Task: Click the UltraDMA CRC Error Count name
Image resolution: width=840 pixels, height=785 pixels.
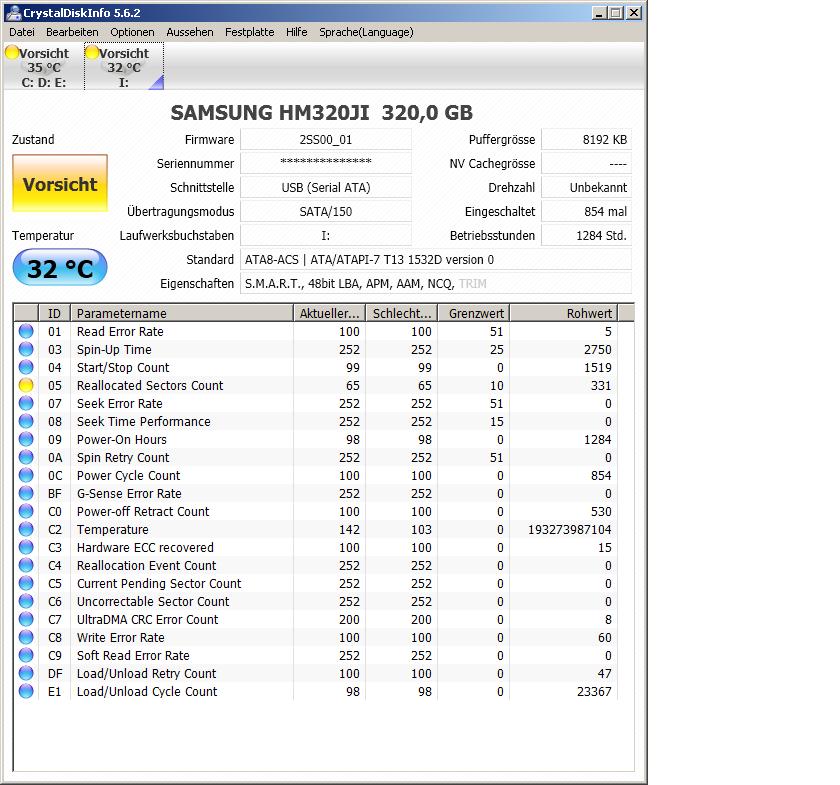Action: click(x=147, y=619)
